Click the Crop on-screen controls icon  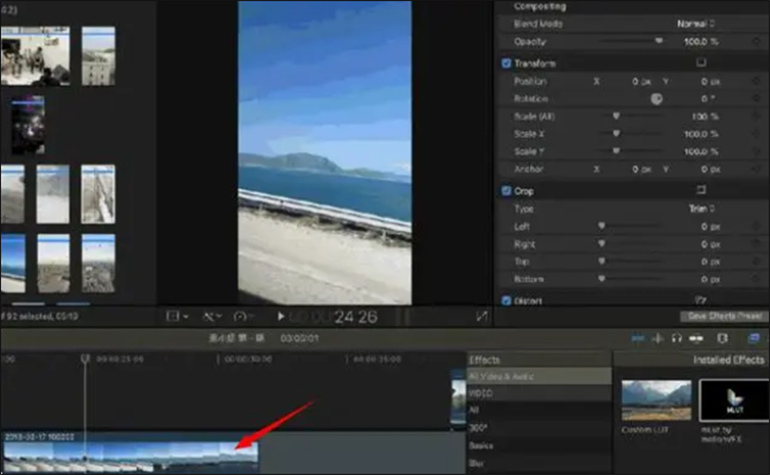click(x=701, y=190)
